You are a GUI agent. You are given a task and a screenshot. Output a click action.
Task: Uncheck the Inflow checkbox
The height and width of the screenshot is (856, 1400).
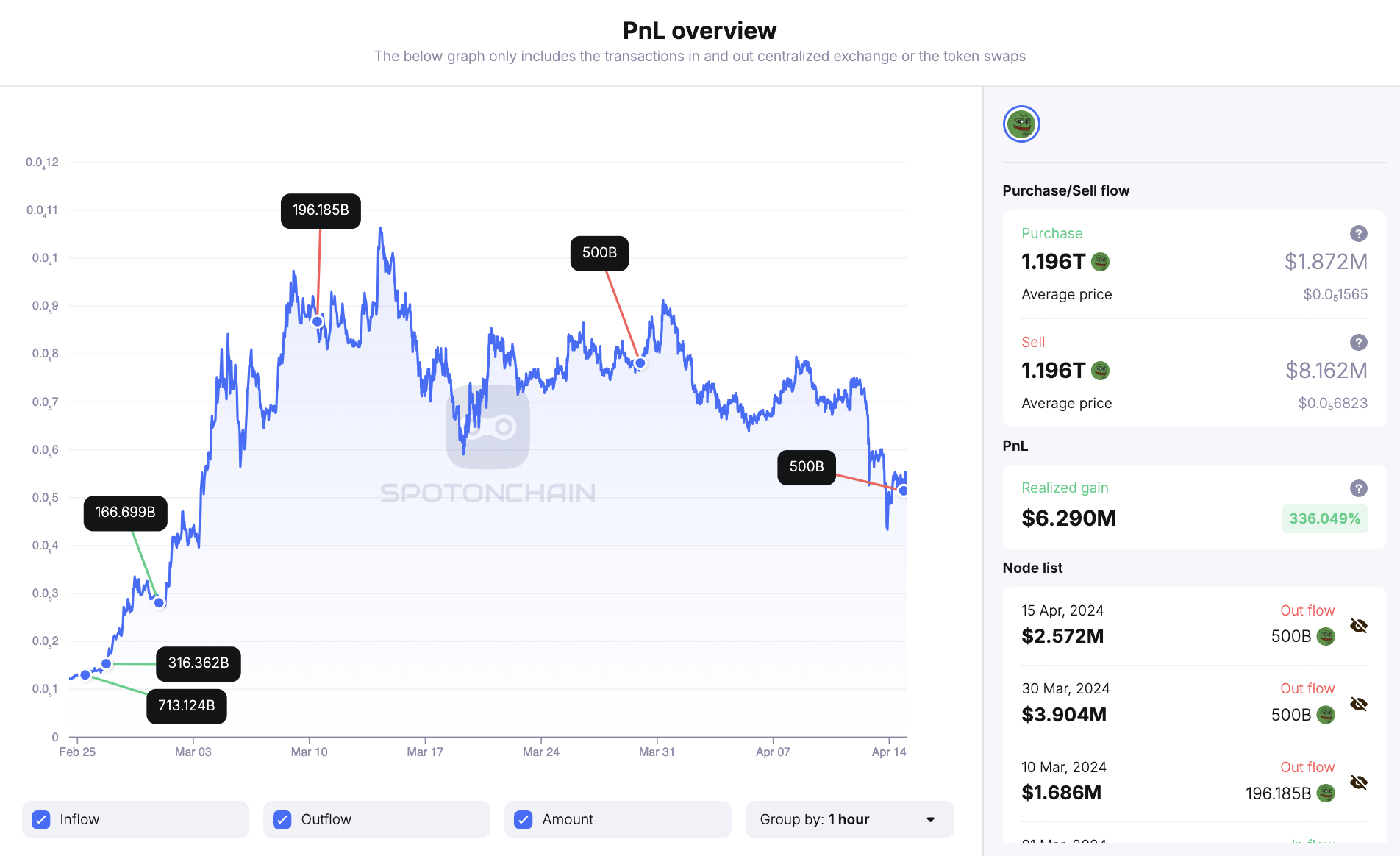tap(42, 818)
